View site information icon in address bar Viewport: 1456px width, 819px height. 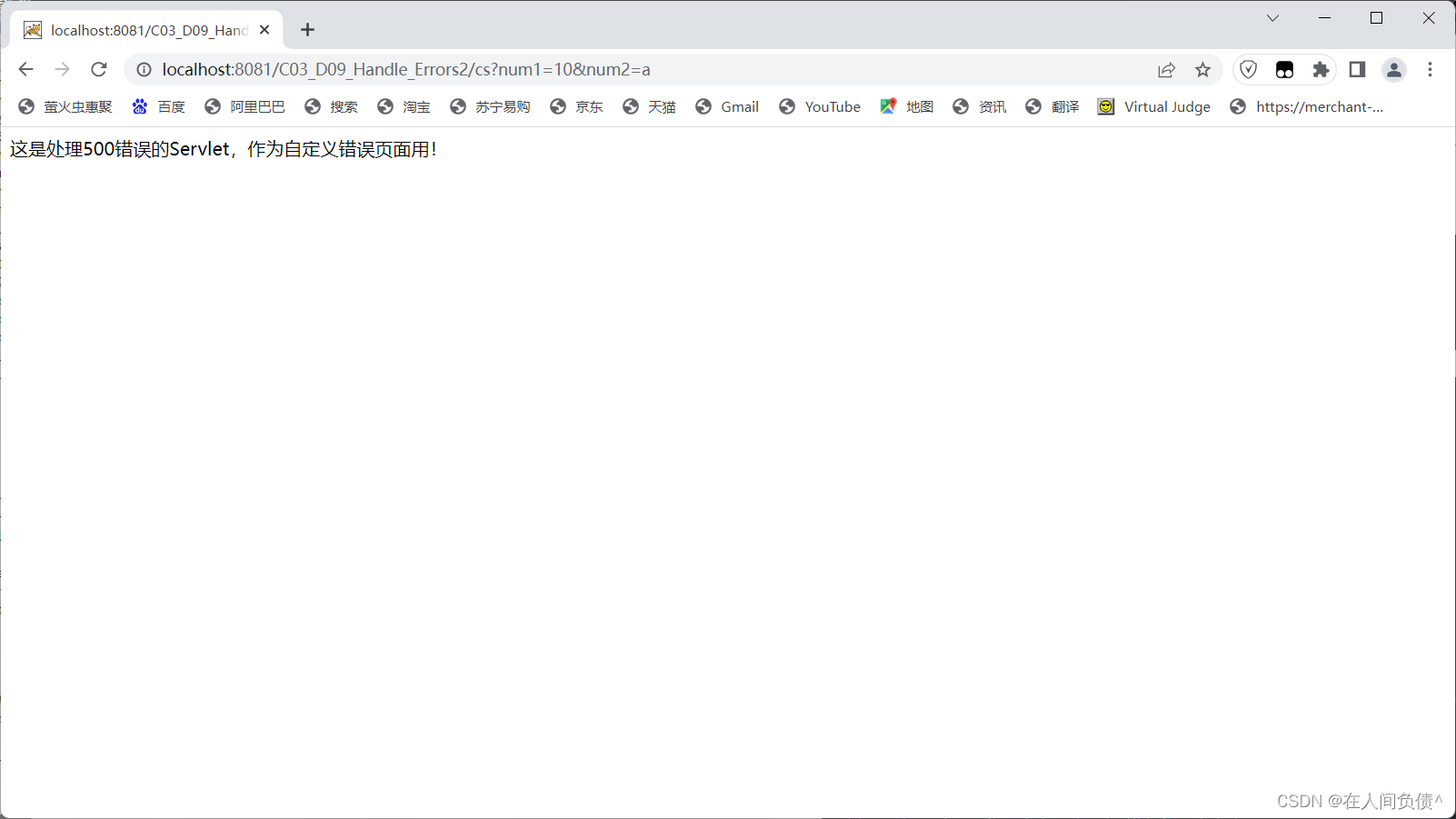coord(144,69)
